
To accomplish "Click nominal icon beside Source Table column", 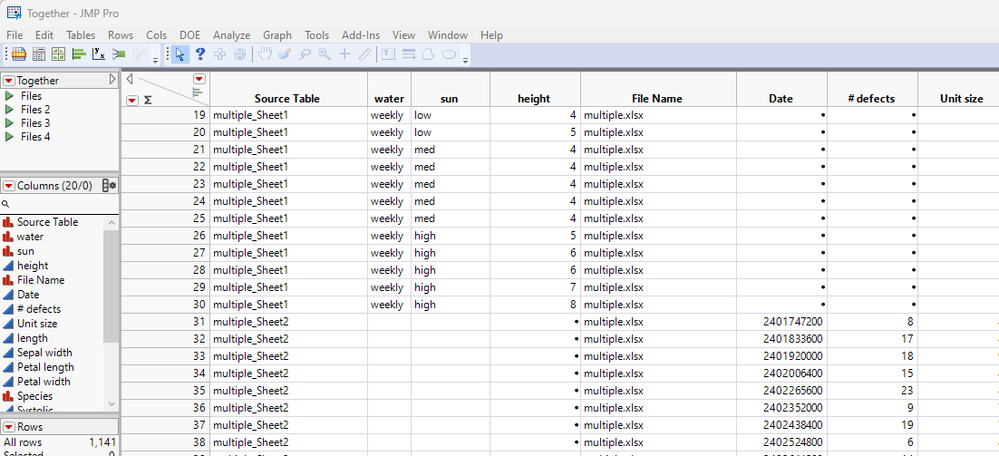I will (8, 222).
